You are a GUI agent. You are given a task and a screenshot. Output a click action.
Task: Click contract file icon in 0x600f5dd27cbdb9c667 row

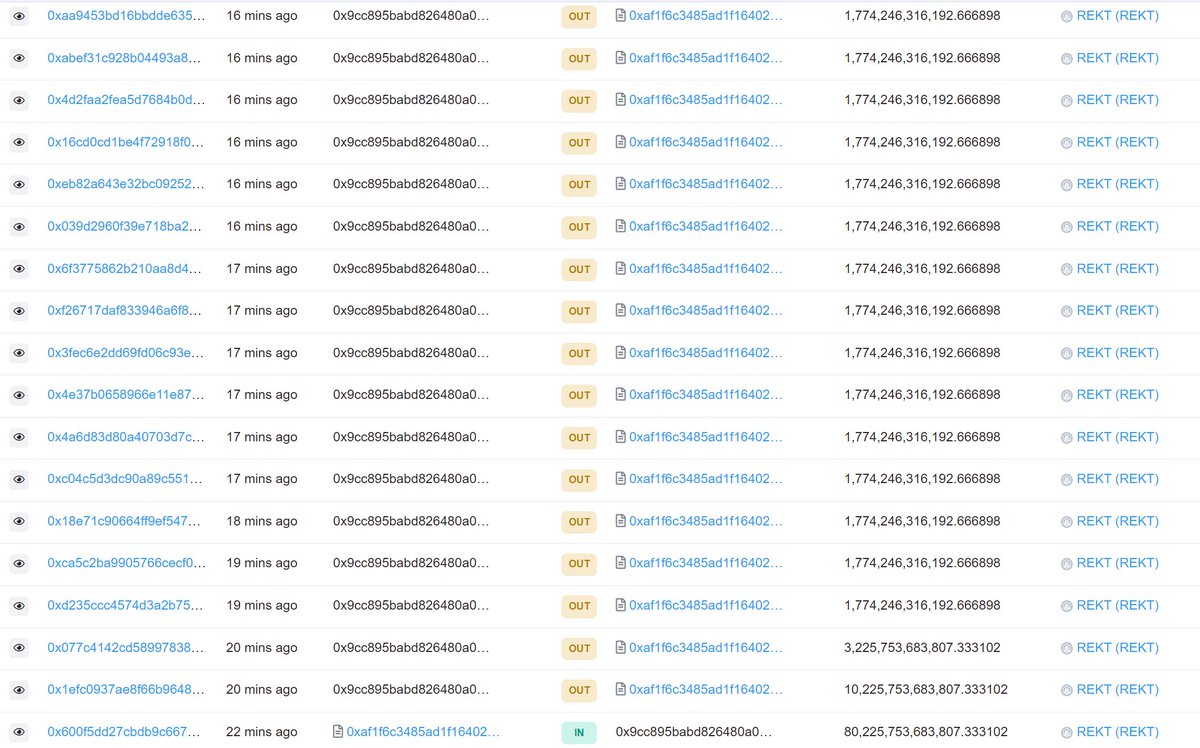point(338,732)
